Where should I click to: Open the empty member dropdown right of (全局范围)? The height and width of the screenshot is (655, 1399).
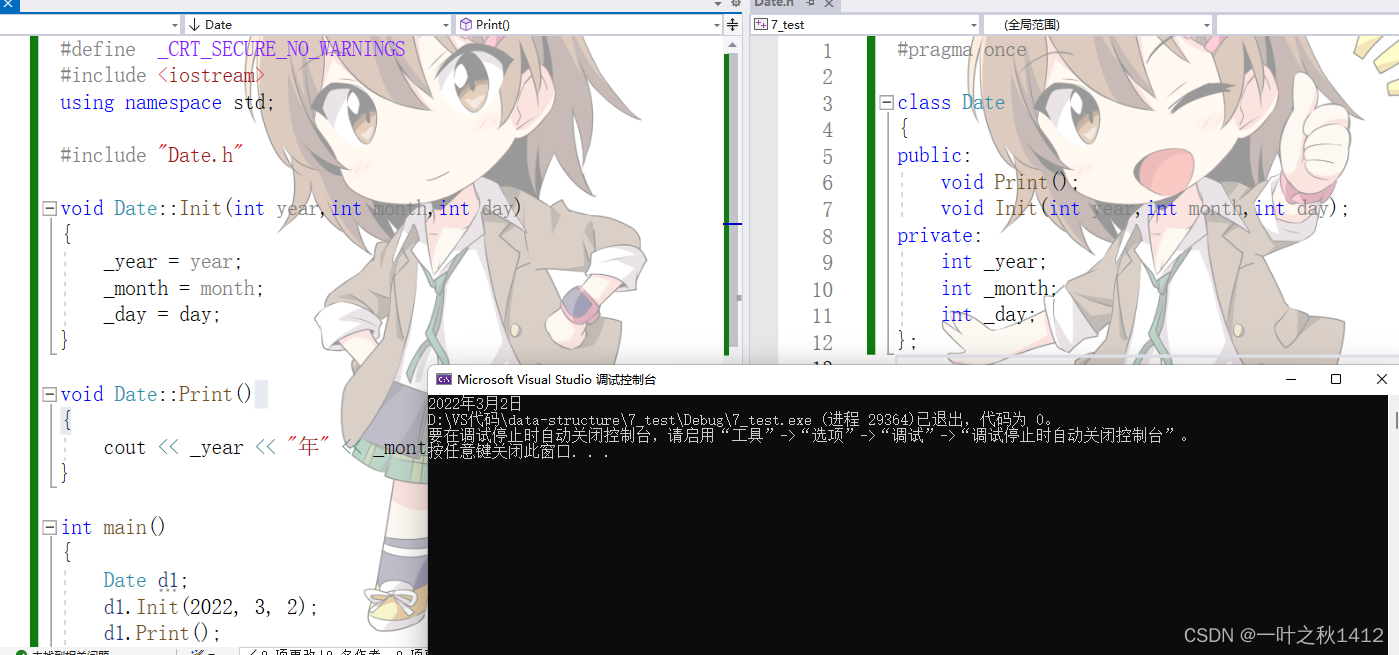1306,25
